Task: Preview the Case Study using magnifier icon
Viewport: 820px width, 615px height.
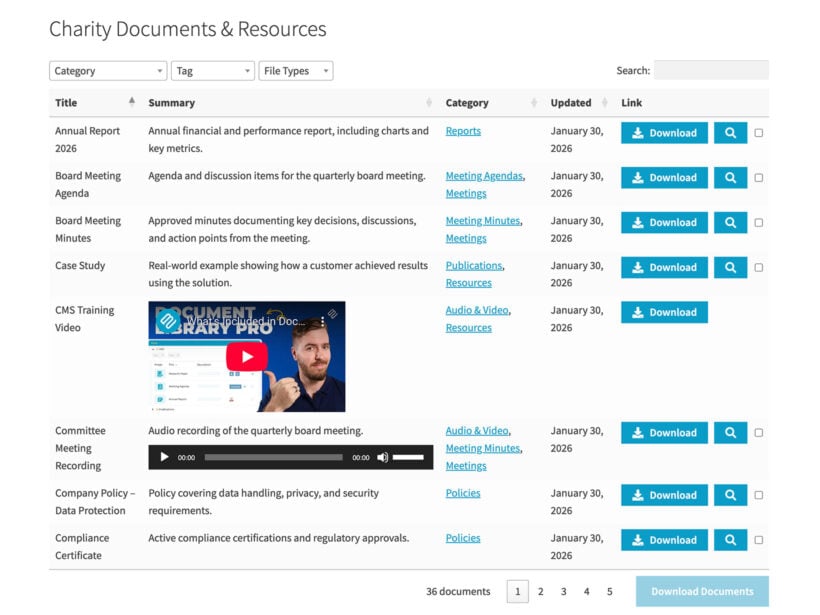Action: [732, 267]
